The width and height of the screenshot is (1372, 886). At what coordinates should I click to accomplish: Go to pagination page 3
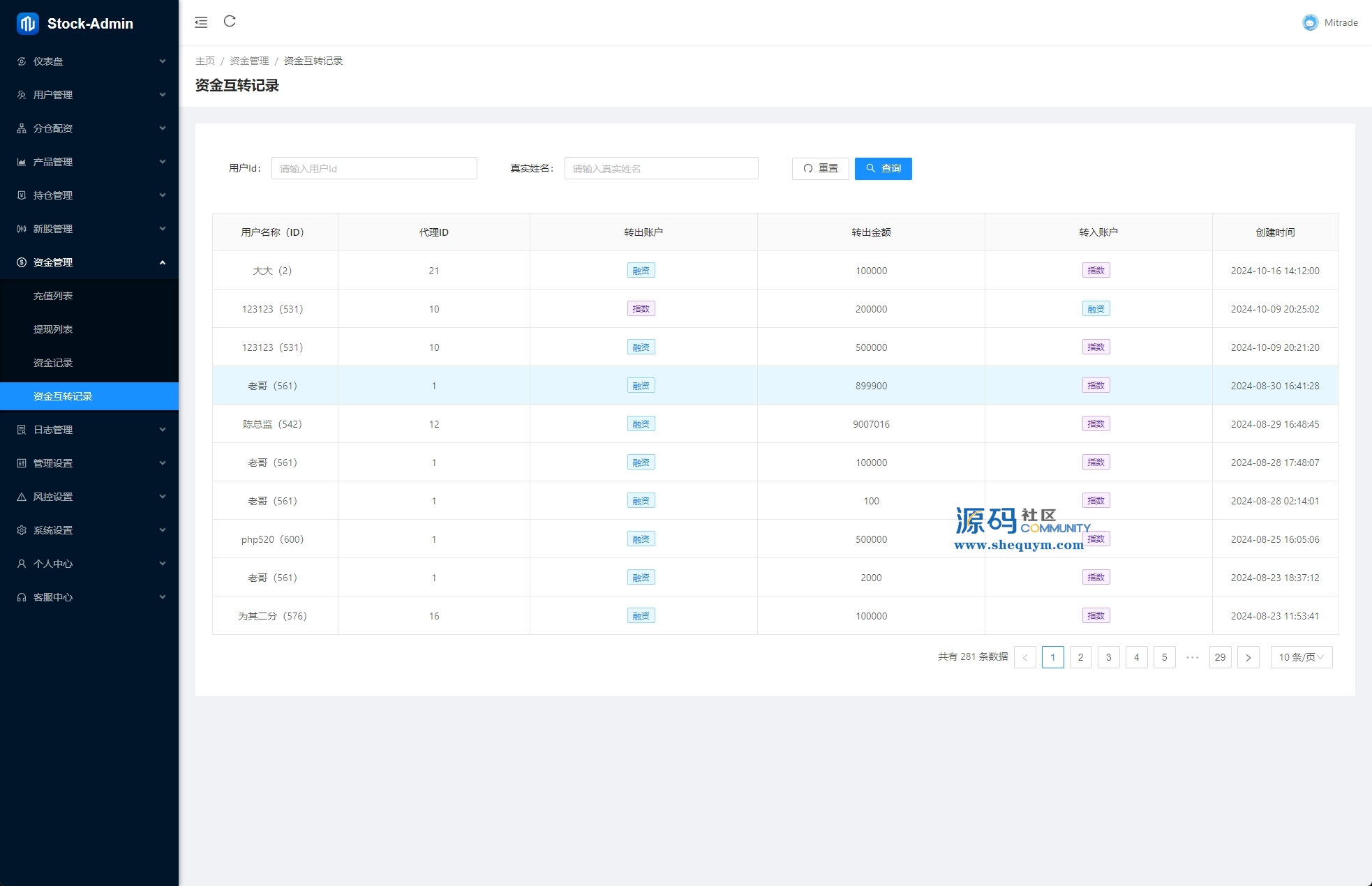coord(1108,657)
